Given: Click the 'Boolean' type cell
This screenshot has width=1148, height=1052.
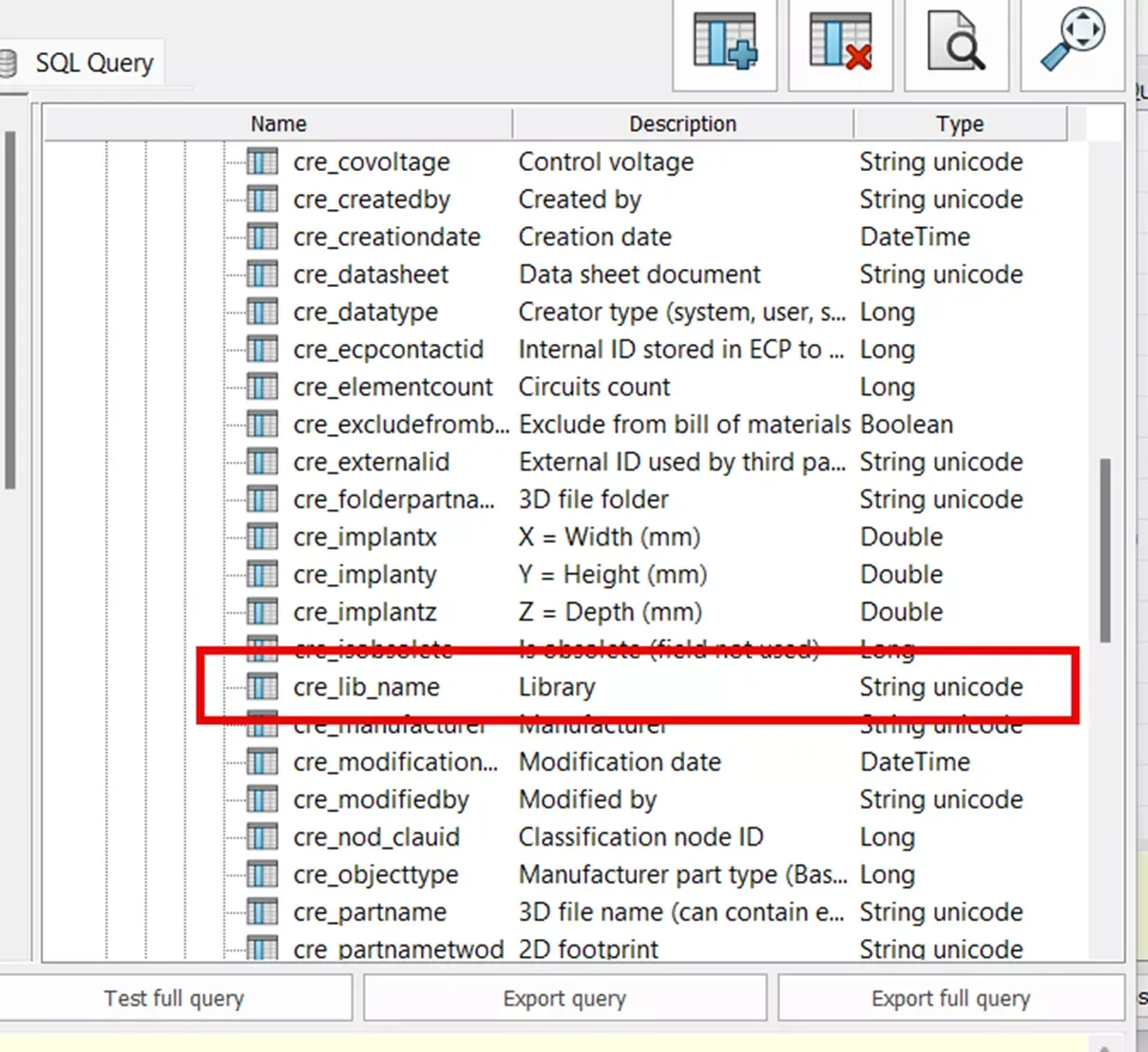Looking at the screenshot, I should 907,425.
